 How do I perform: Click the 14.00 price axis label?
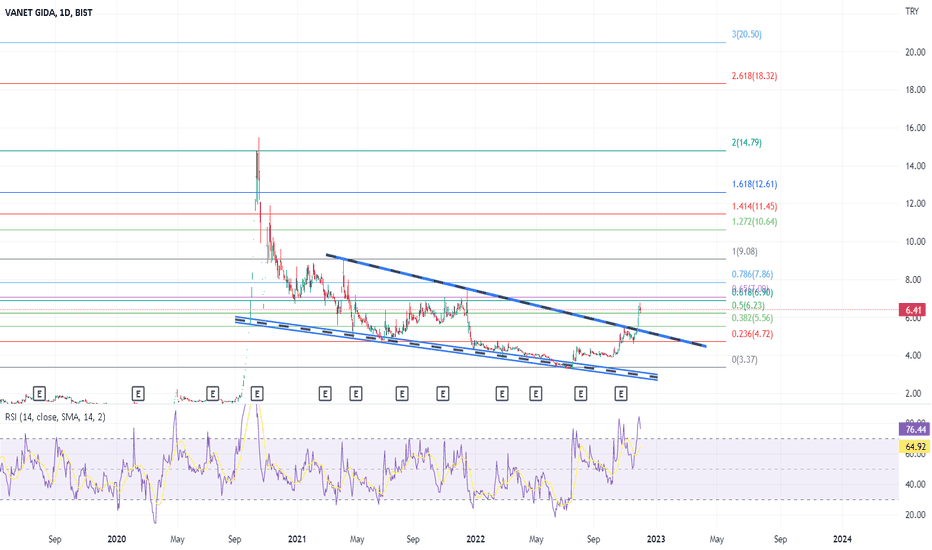pyautogui.click(x=915, y=166)
